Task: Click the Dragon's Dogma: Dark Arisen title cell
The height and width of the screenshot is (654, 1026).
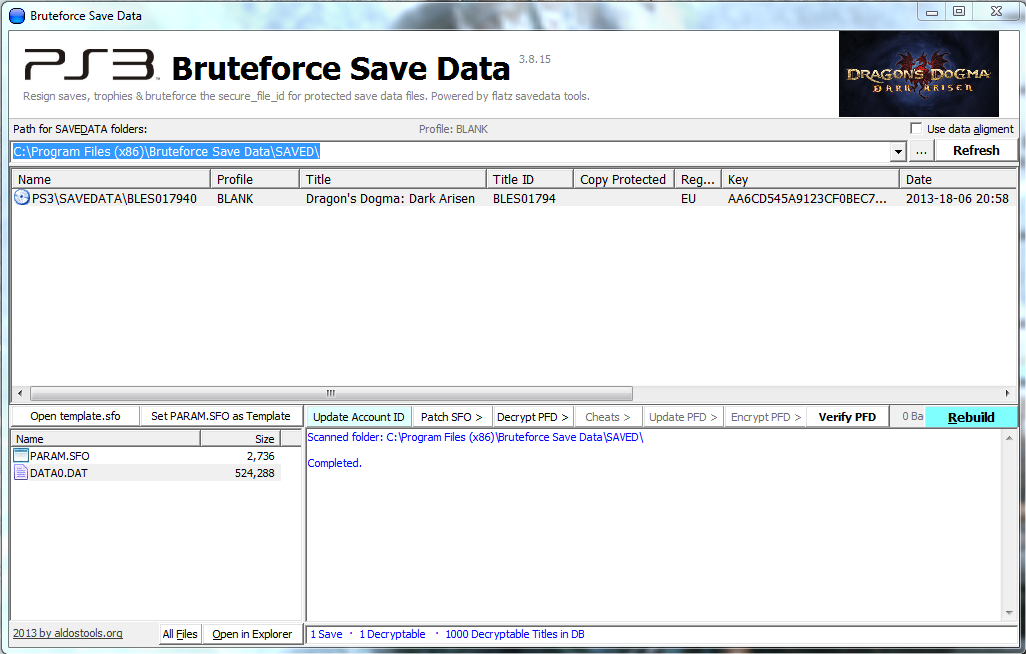Action: [x=390, y=198]
